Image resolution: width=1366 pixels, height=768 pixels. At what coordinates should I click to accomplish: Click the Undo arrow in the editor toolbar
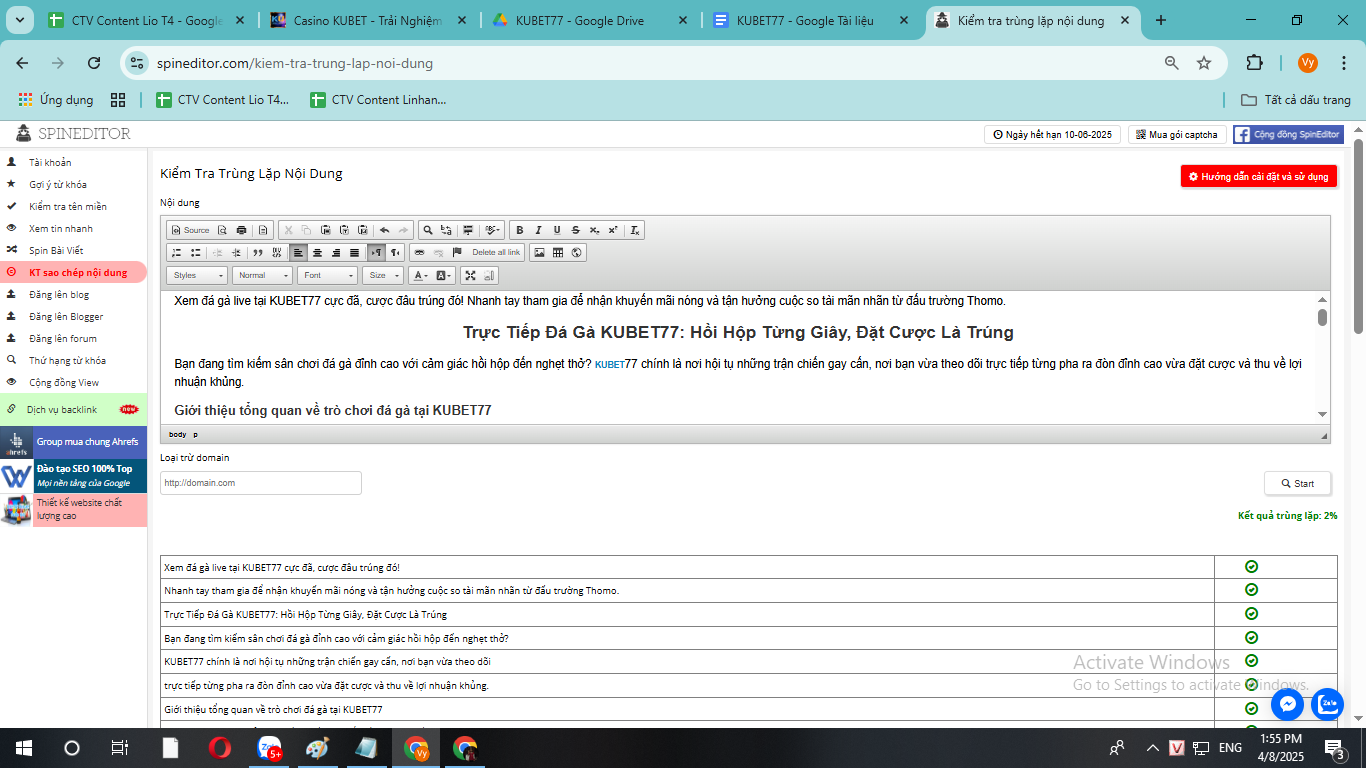pyautogui.click(x=384, y=230)
